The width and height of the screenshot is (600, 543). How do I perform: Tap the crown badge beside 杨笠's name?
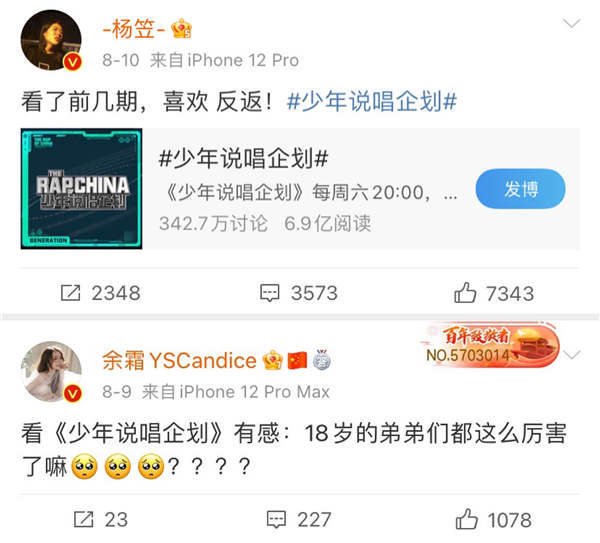tap(181, 29)
